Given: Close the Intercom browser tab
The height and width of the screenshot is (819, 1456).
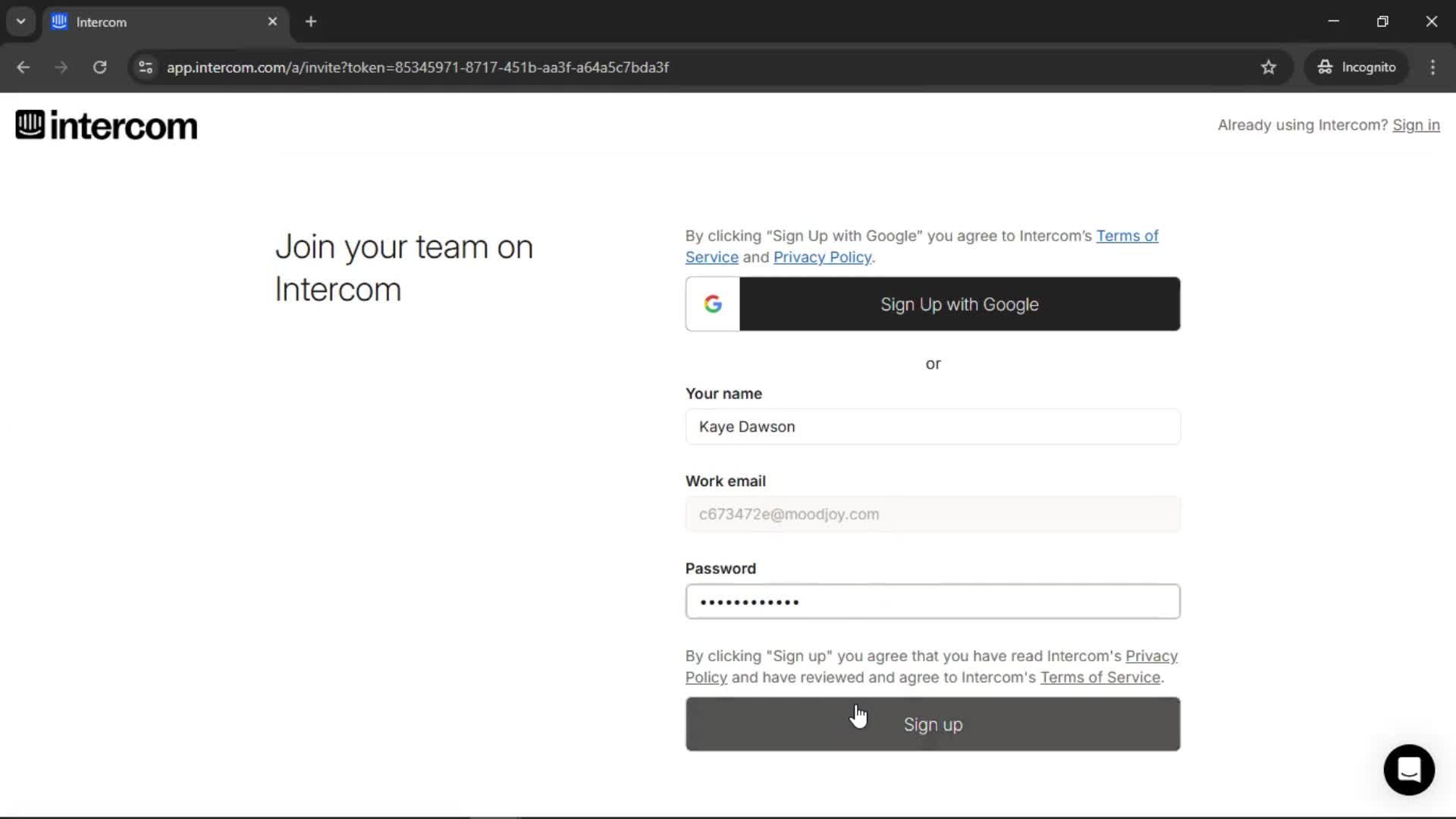Looking at the screenshot, I should point(272,22).
